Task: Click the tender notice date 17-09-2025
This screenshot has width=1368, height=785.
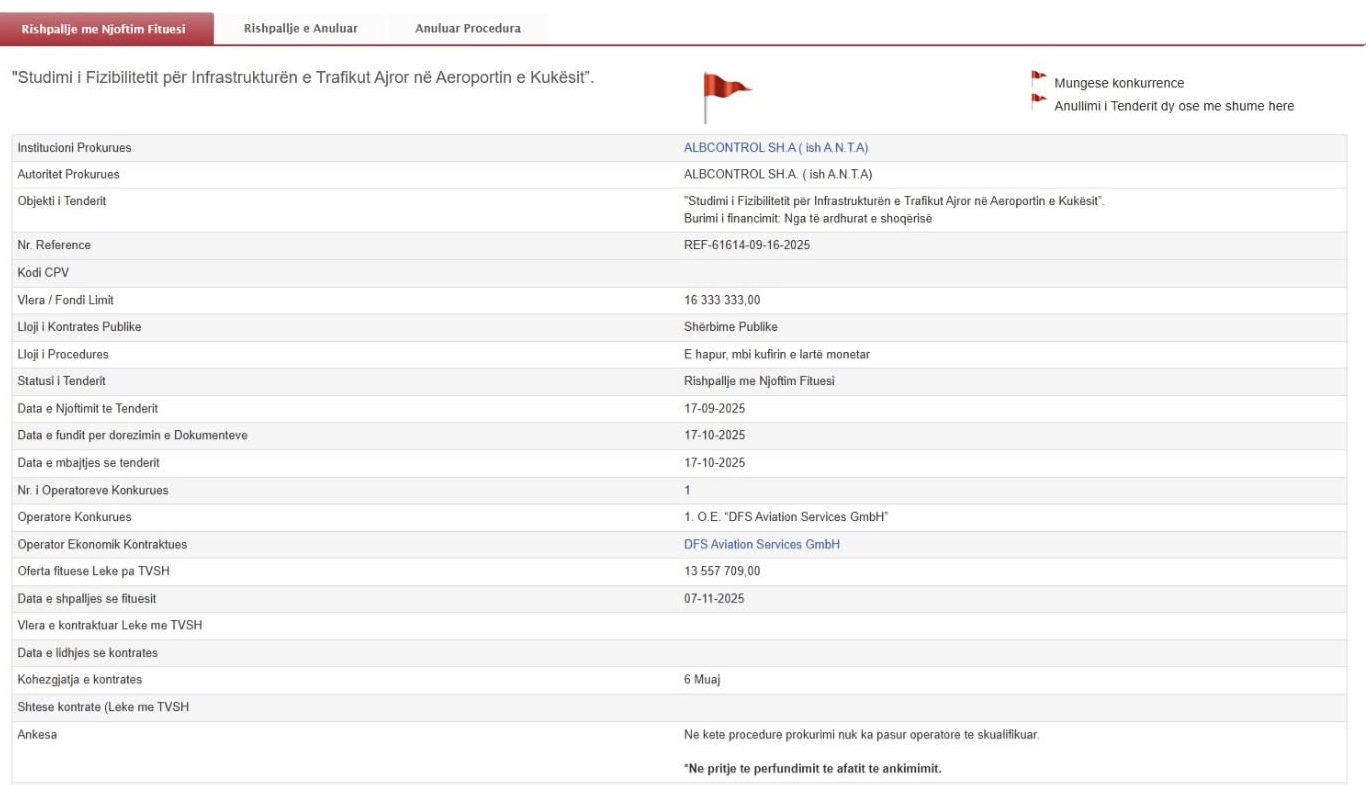Action: click(714, 409)
